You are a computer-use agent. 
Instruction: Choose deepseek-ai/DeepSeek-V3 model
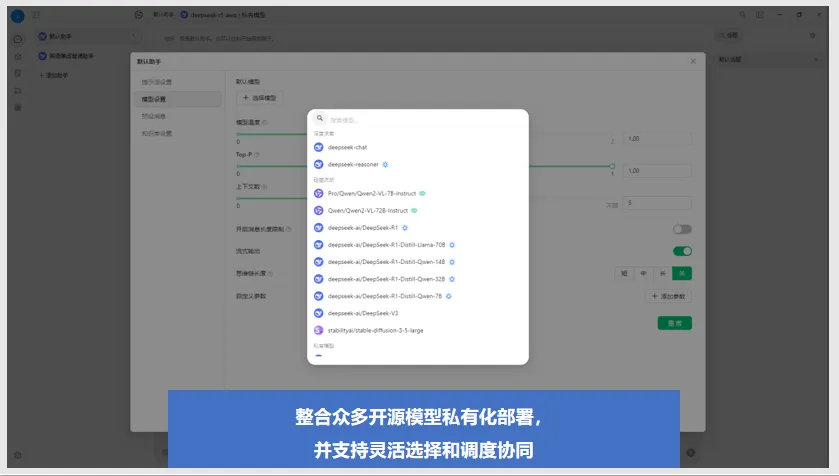[x=418, y=313]
